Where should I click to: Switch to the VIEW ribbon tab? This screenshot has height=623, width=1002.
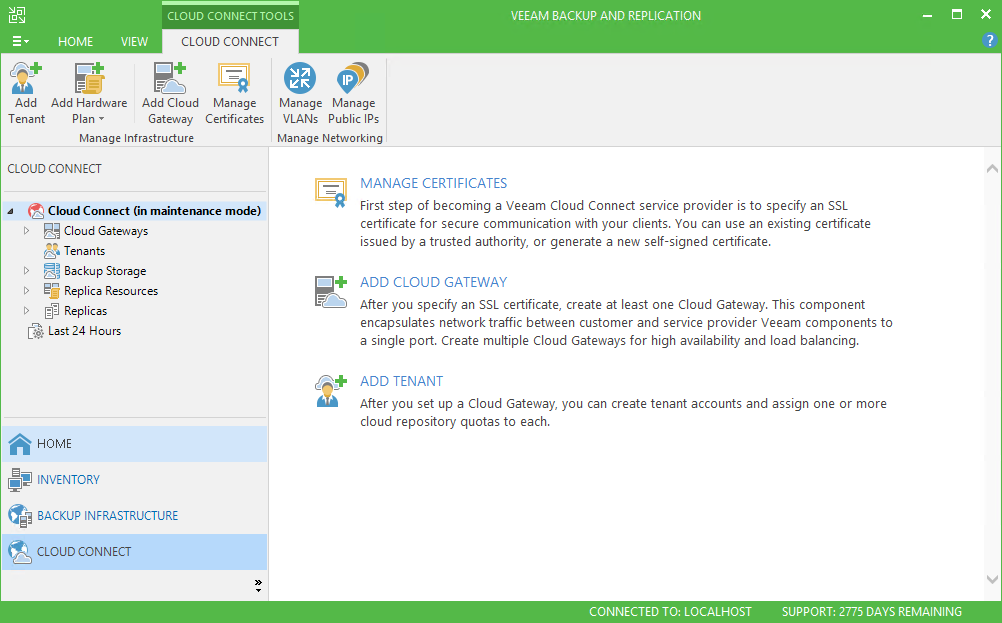[134, 42]
